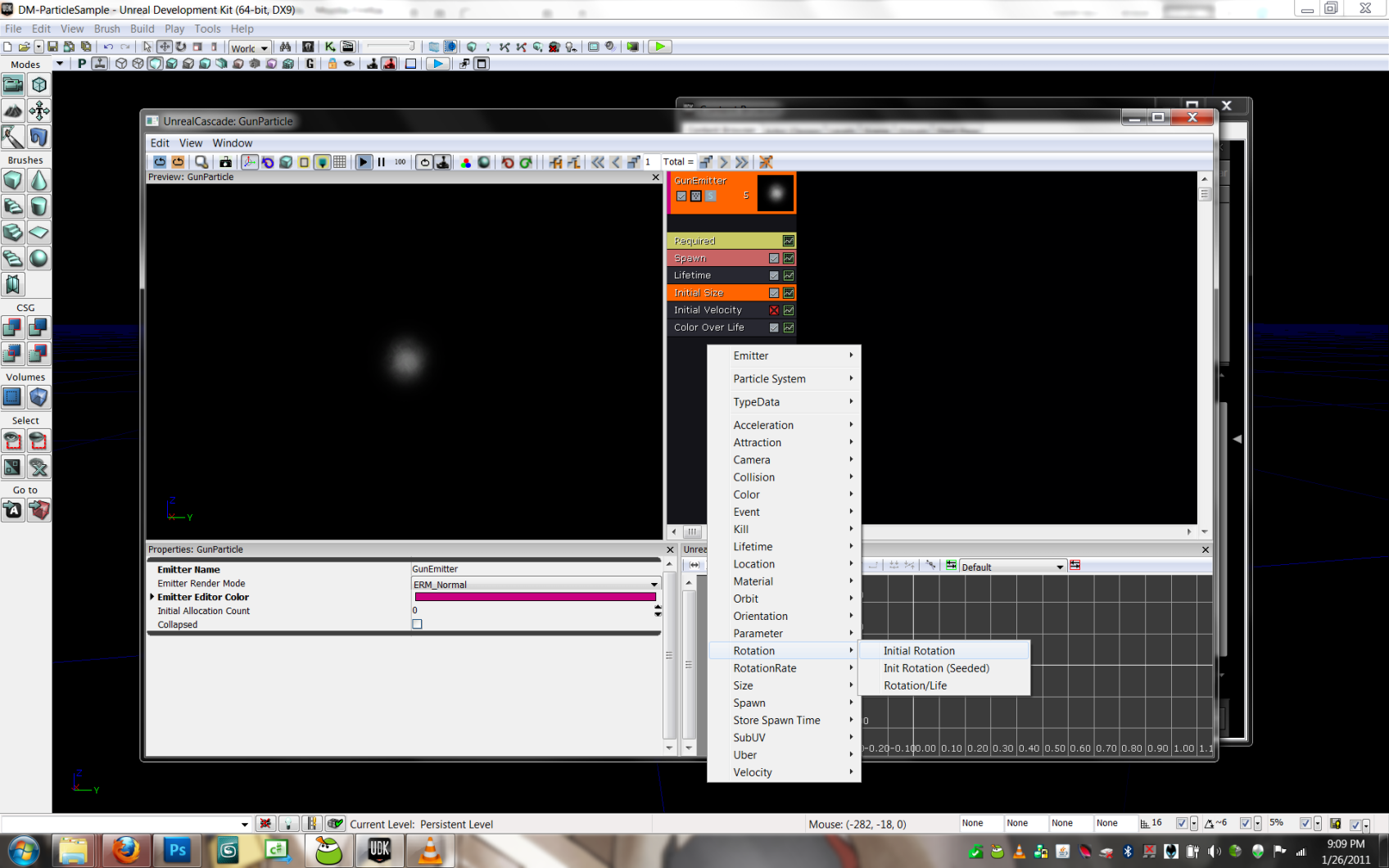Check the Collapsed property checkbox
Image resolution: width=1389 pixels, height=868 pixels.
(x=417, y=624)
